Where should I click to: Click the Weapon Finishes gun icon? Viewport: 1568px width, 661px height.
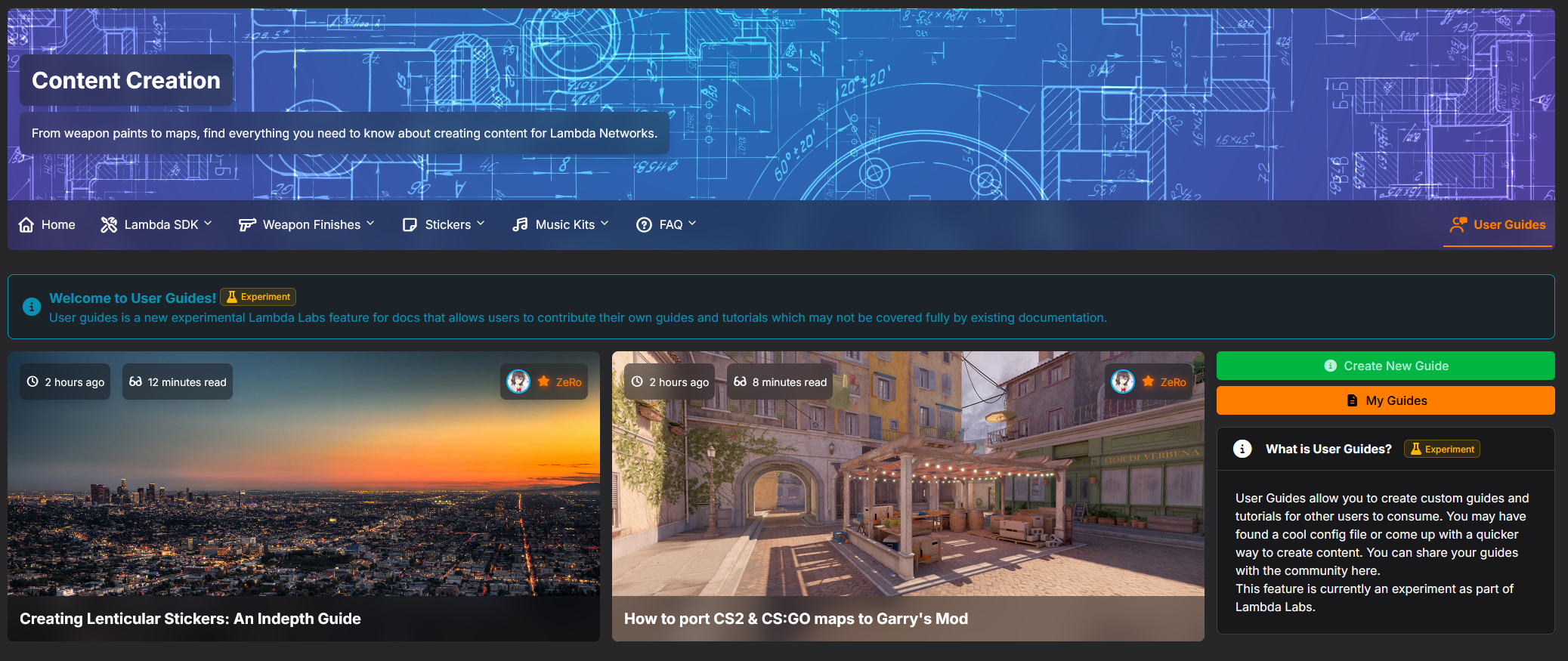[x=247, y=224]
